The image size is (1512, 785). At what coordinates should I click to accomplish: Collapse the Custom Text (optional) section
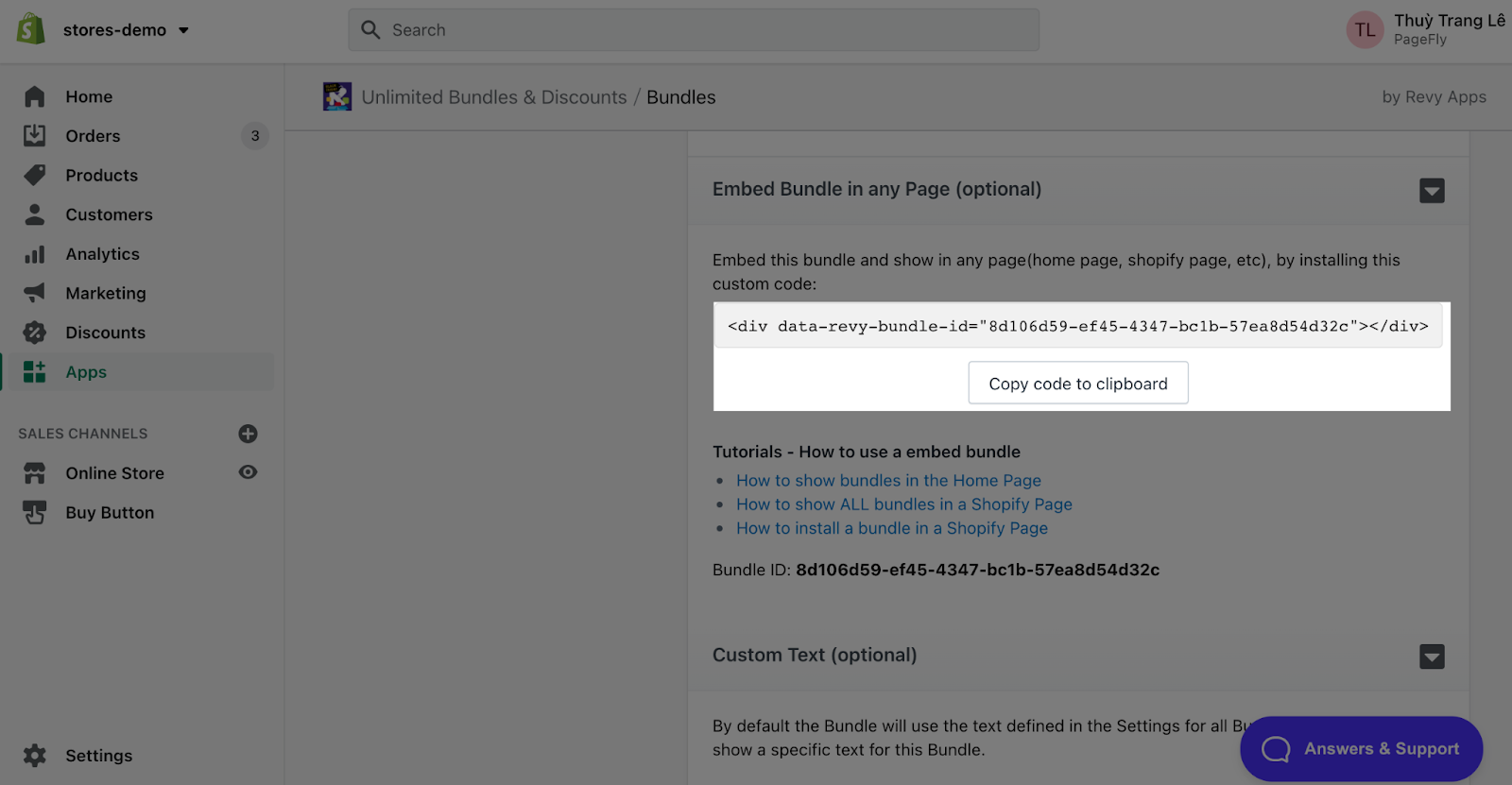tap(1432, 657)
